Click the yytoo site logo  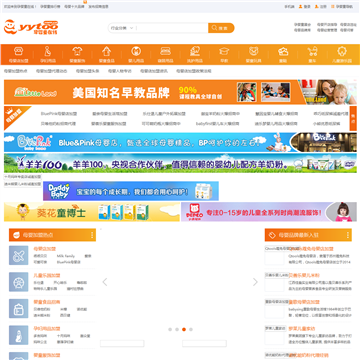(x=31, y=27)
